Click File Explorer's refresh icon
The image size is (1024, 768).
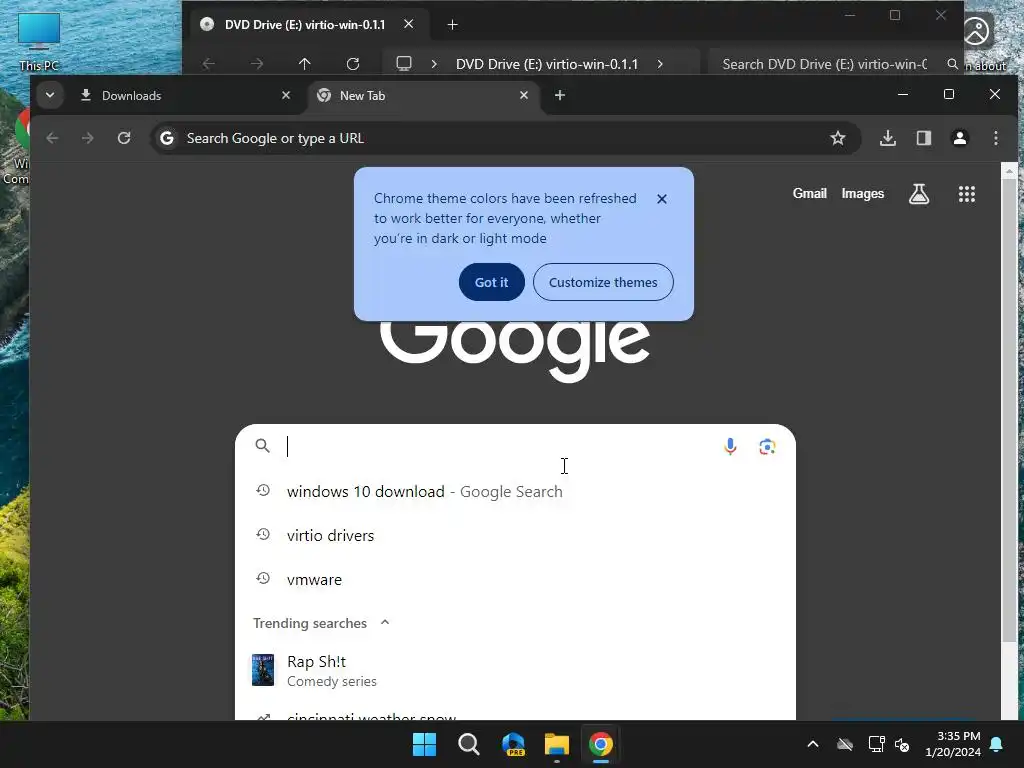tap(353, 63)
